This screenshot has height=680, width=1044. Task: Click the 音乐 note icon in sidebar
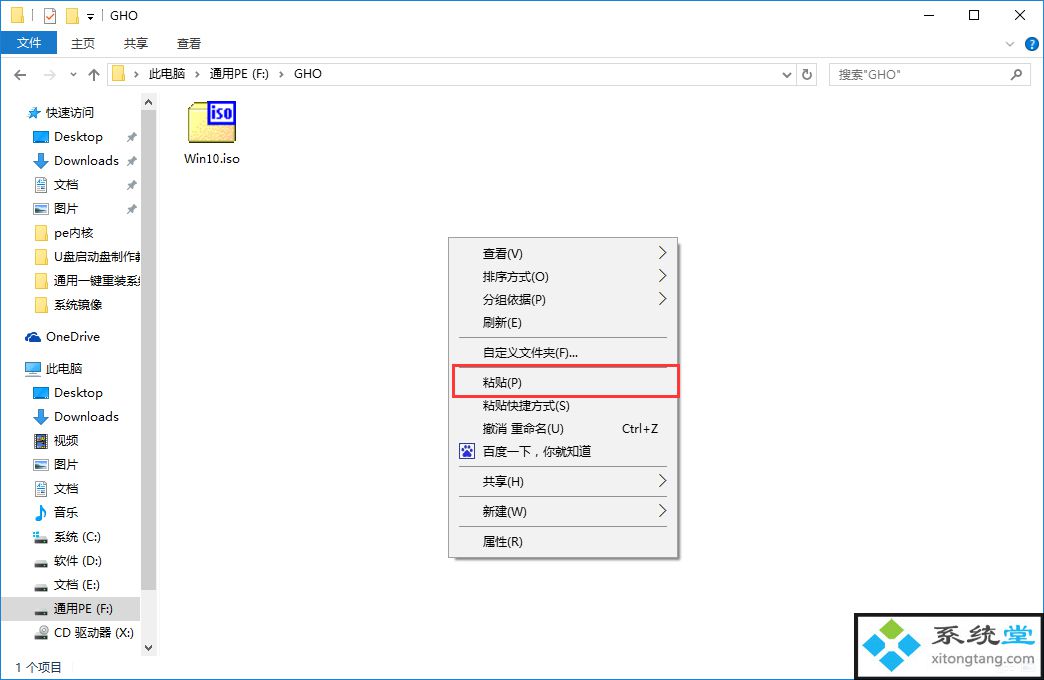(x=41, y=512)
